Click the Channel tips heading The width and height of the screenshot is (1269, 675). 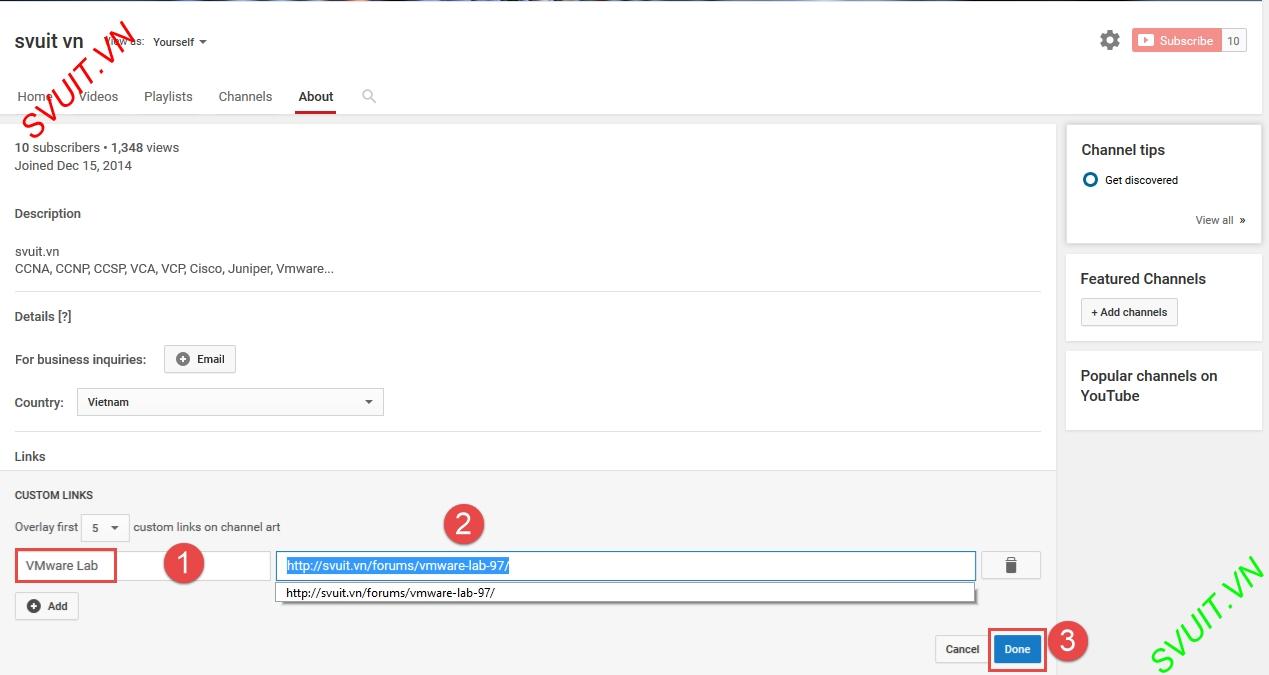(x=1123, y=150)
